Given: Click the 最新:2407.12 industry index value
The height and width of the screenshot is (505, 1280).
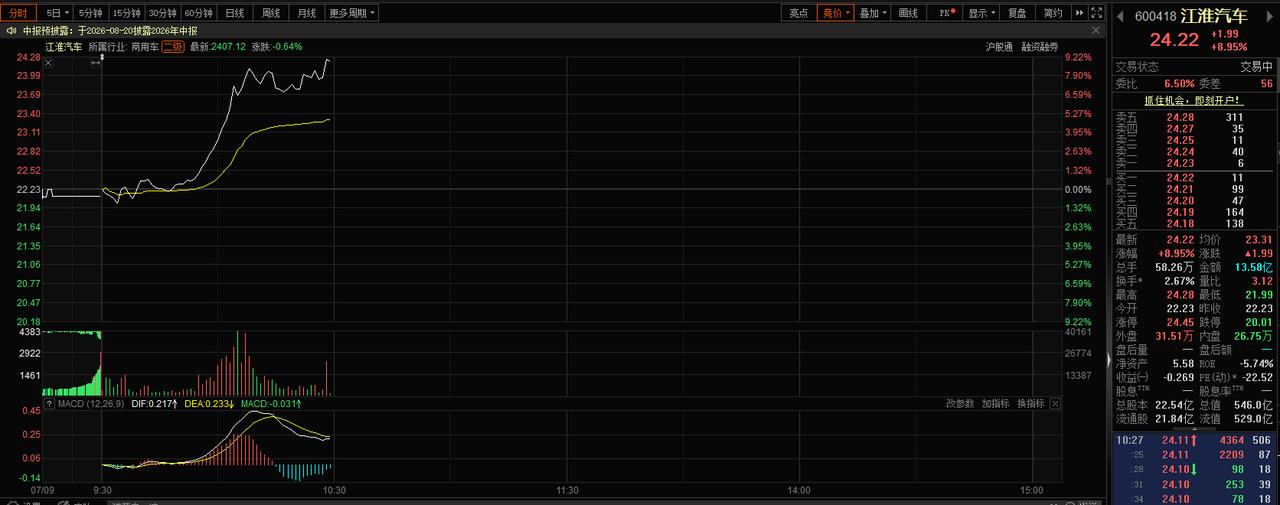Looking at the screenshot, I should coord(218,47).
